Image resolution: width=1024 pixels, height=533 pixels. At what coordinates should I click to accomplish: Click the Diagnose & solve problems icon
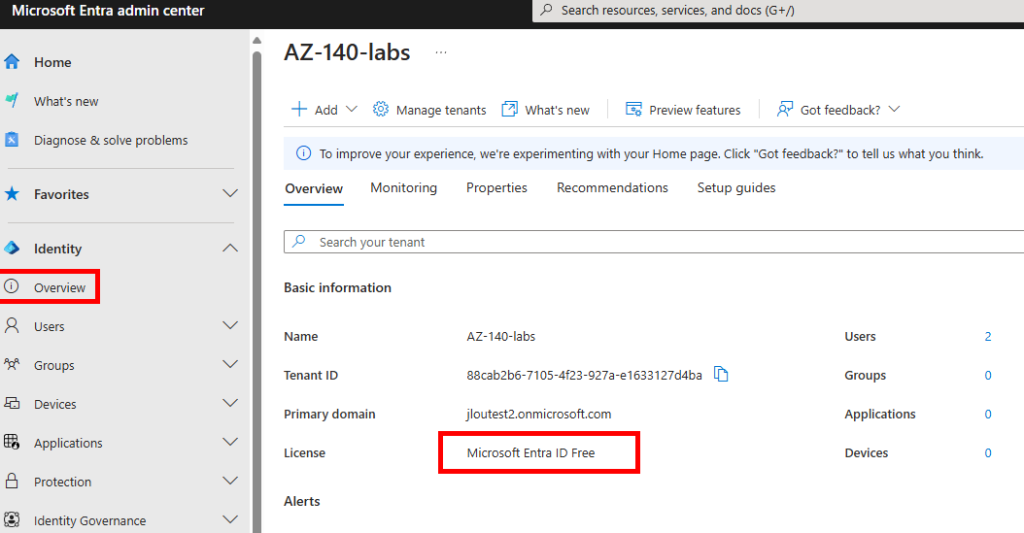[12, 140]
